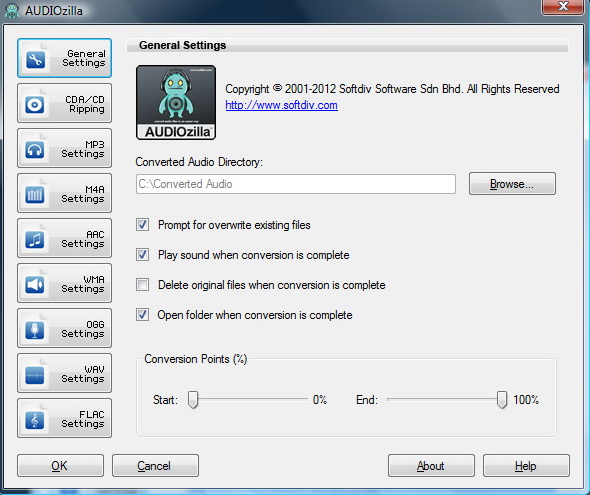Open the About dialog button
The width and height of the screenshot is (590, 495).
[x=431, y=466]
